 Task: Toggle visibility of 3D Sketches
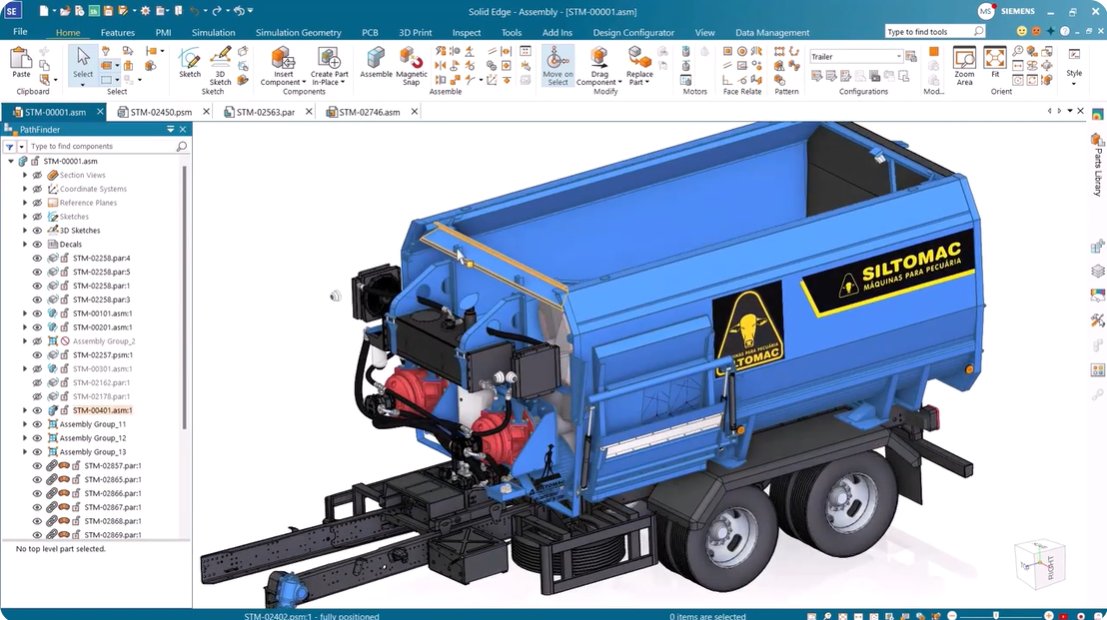click(x=37, y=230)
